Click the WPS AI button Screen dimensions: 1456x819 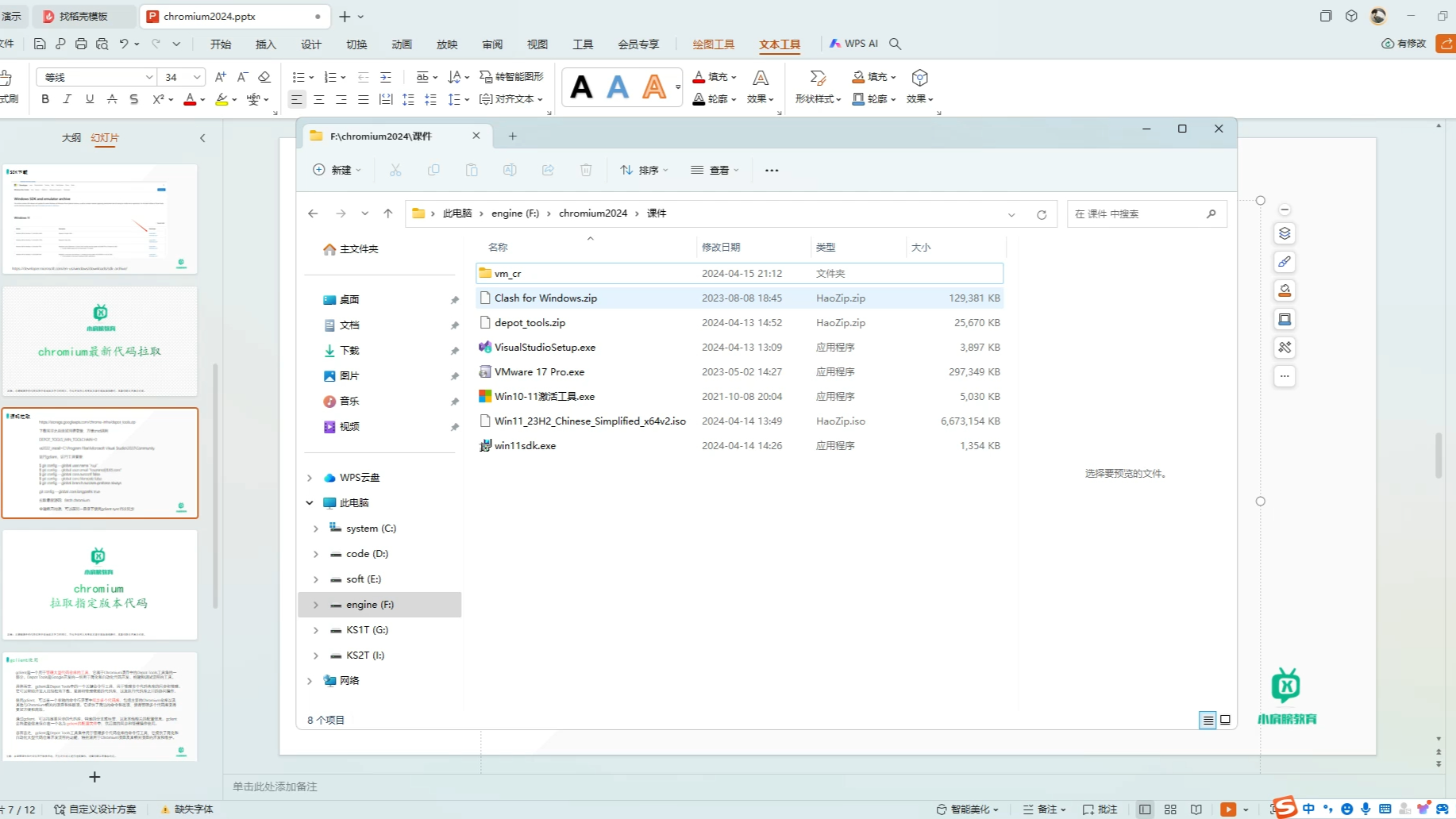(x=854, y=44)
